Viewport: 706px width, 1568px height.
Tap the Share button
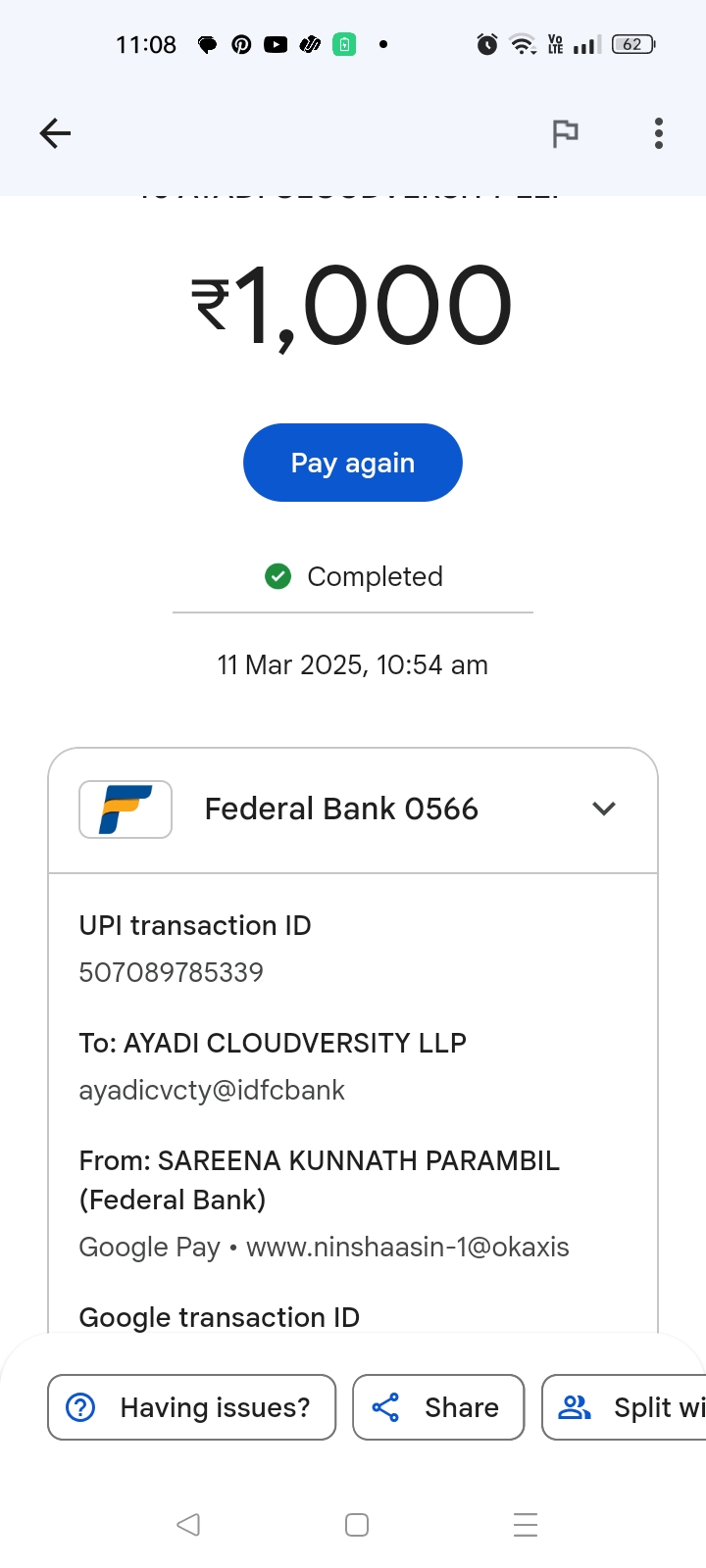click(x=438, y=1407)
